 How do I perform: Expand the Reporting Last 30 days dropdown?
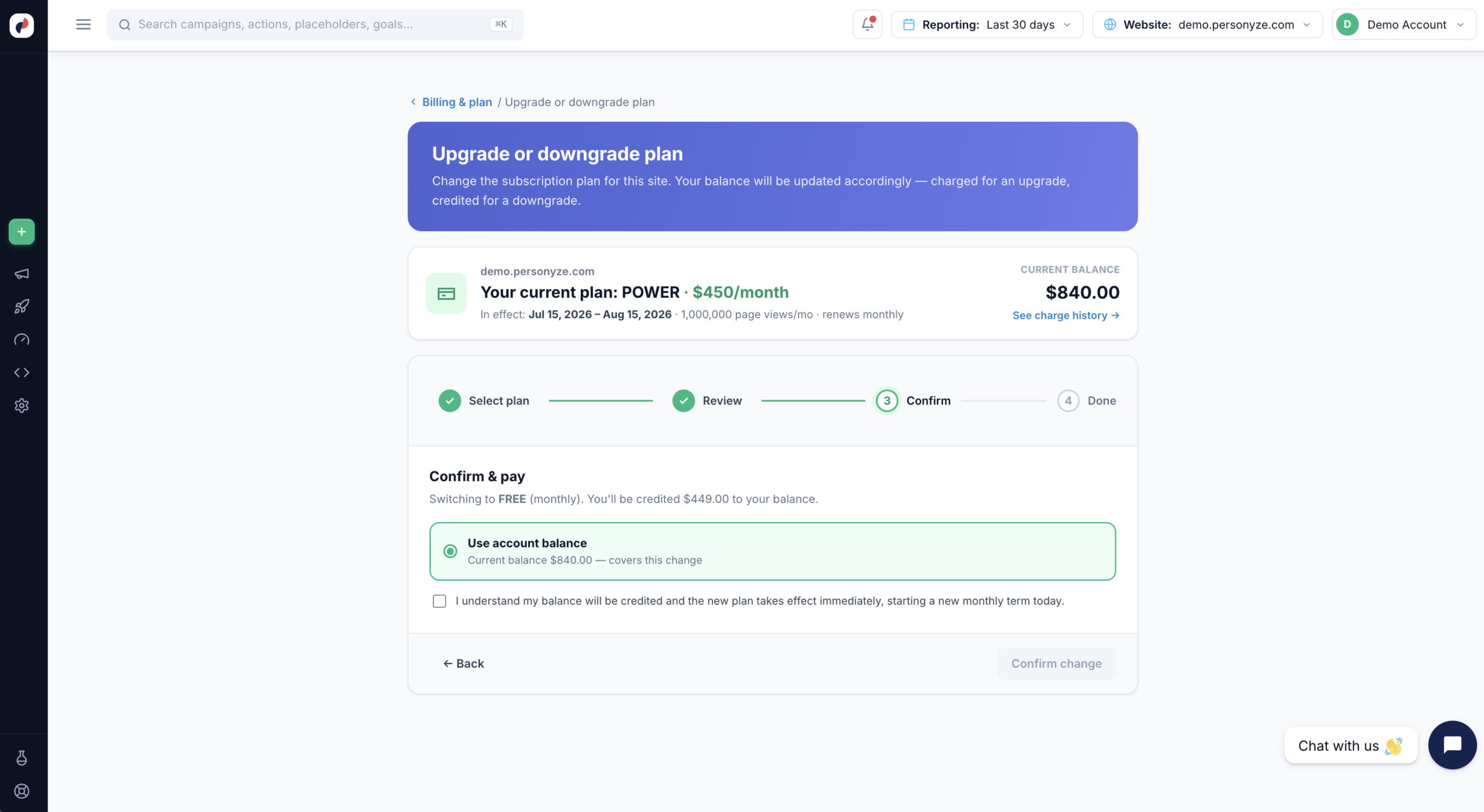point(987,24)
